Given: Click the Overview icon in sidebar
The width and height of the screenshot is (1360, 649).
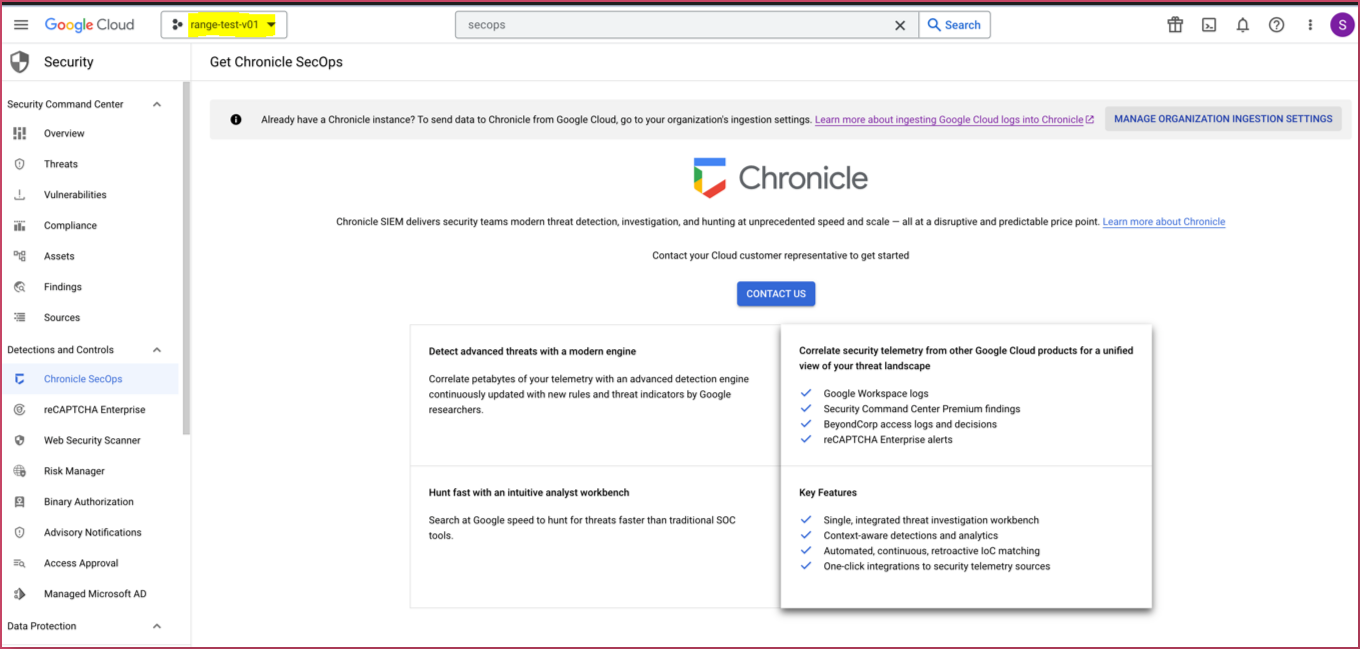Looking at the screenshot, I should tap(20, 133).
